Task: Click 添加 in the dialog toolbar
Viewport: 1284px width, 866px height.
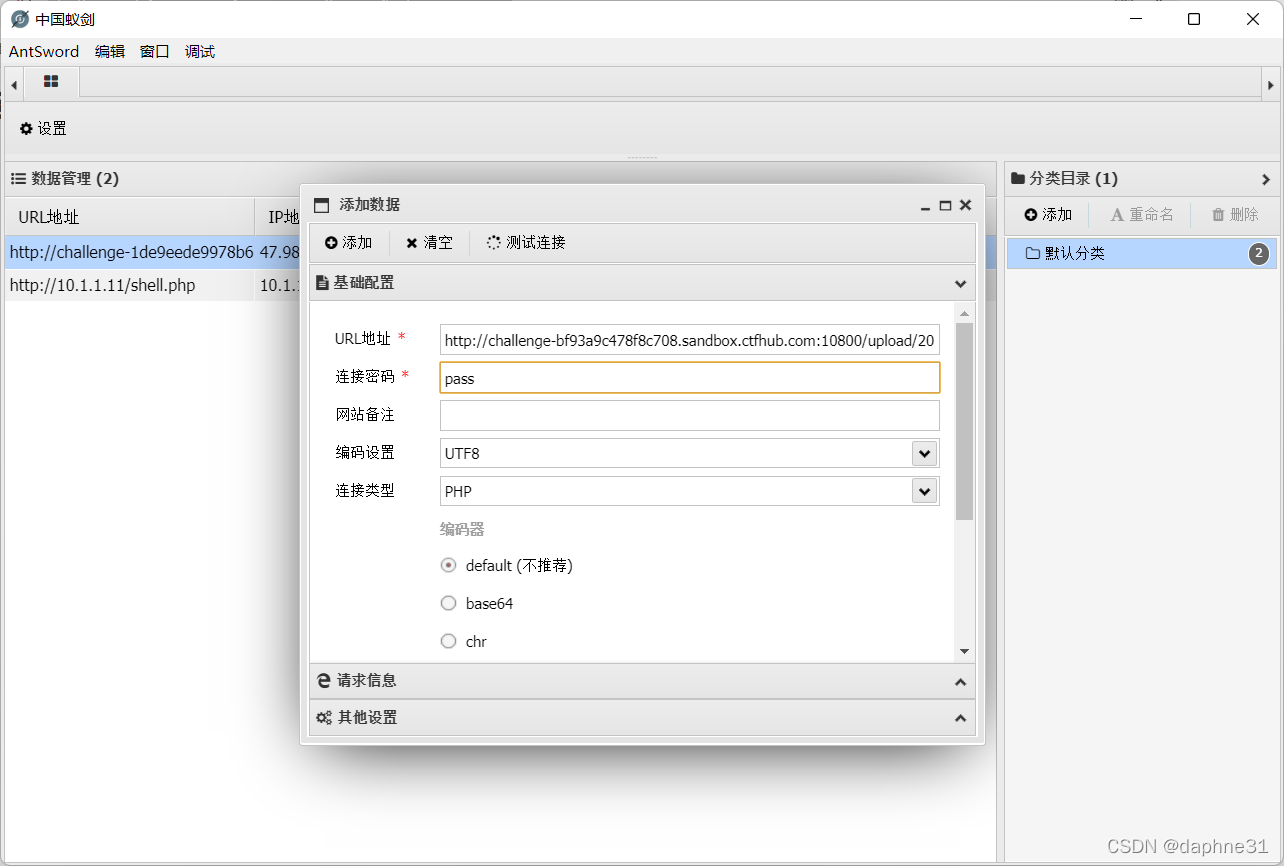Action: 349,243
